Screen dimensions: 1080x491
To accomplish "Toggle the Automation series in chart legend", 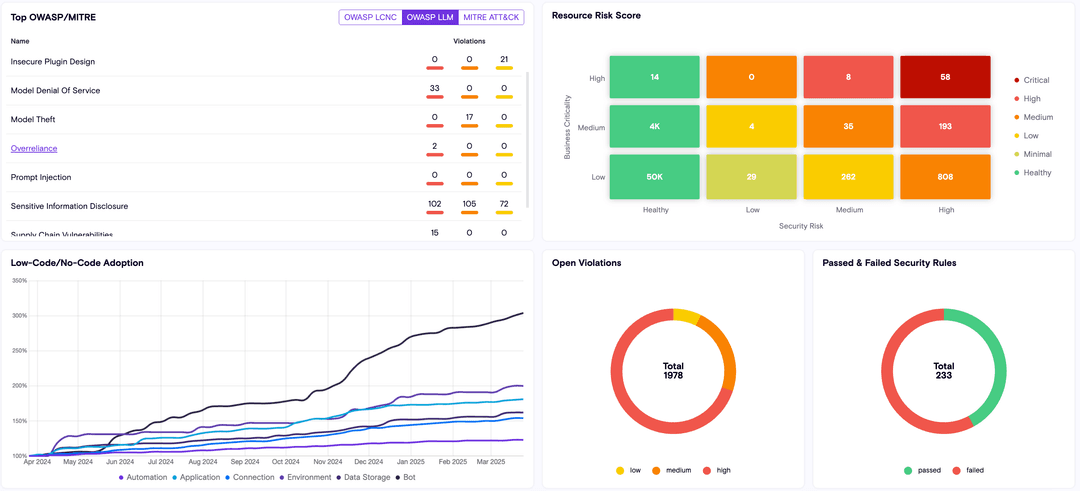I will click(143, 477).
